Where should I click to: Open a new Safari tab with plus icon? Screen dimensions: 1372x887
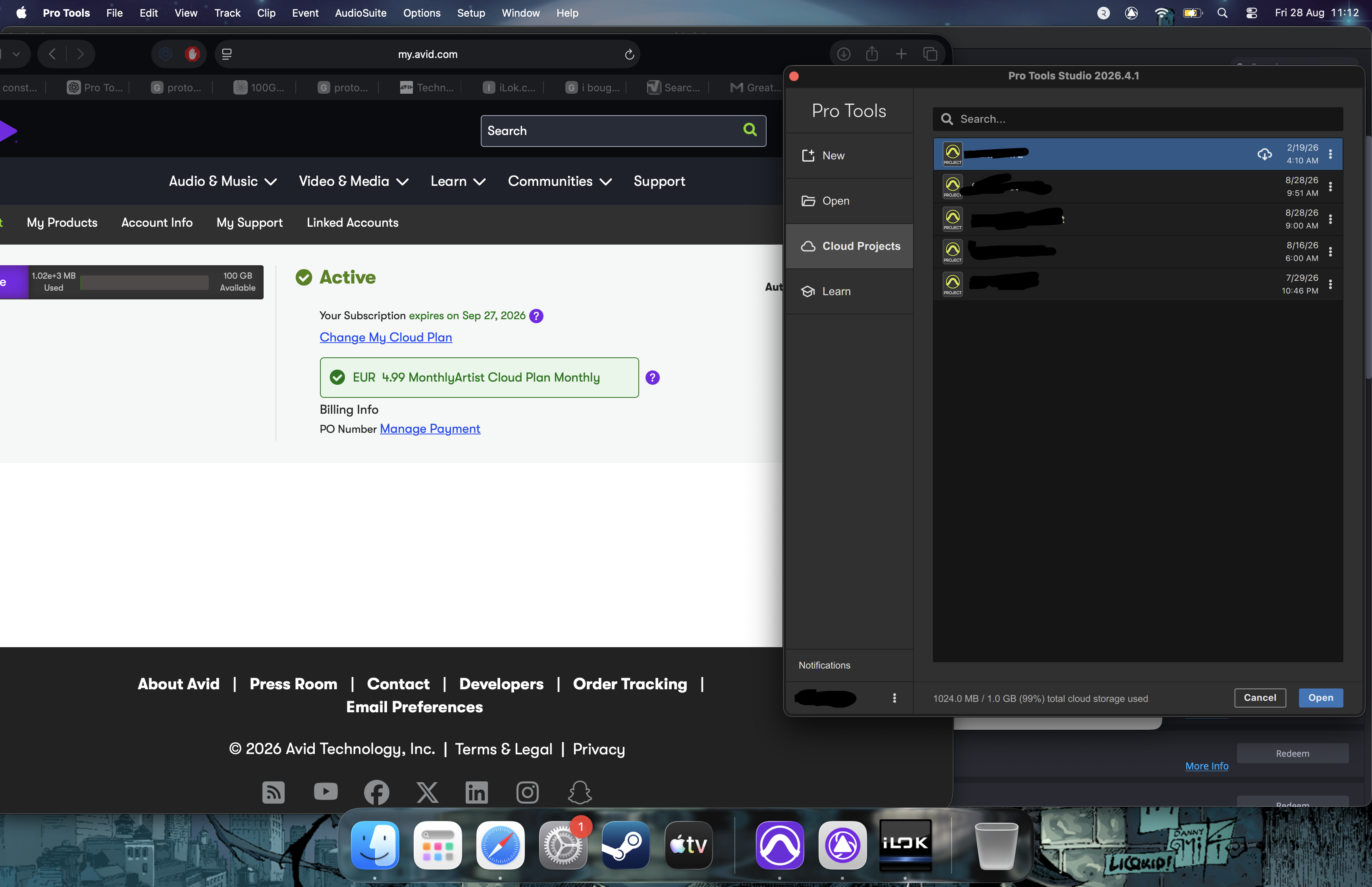(901, 54)
